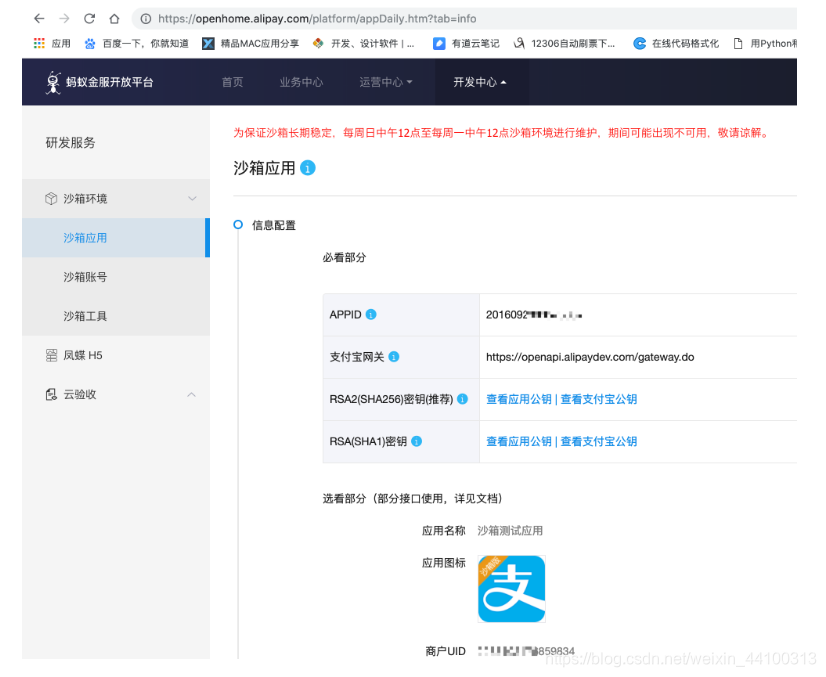826x677 pixels.
Task: Click the 云验收 sidebar icon
Action: point(51,395)
